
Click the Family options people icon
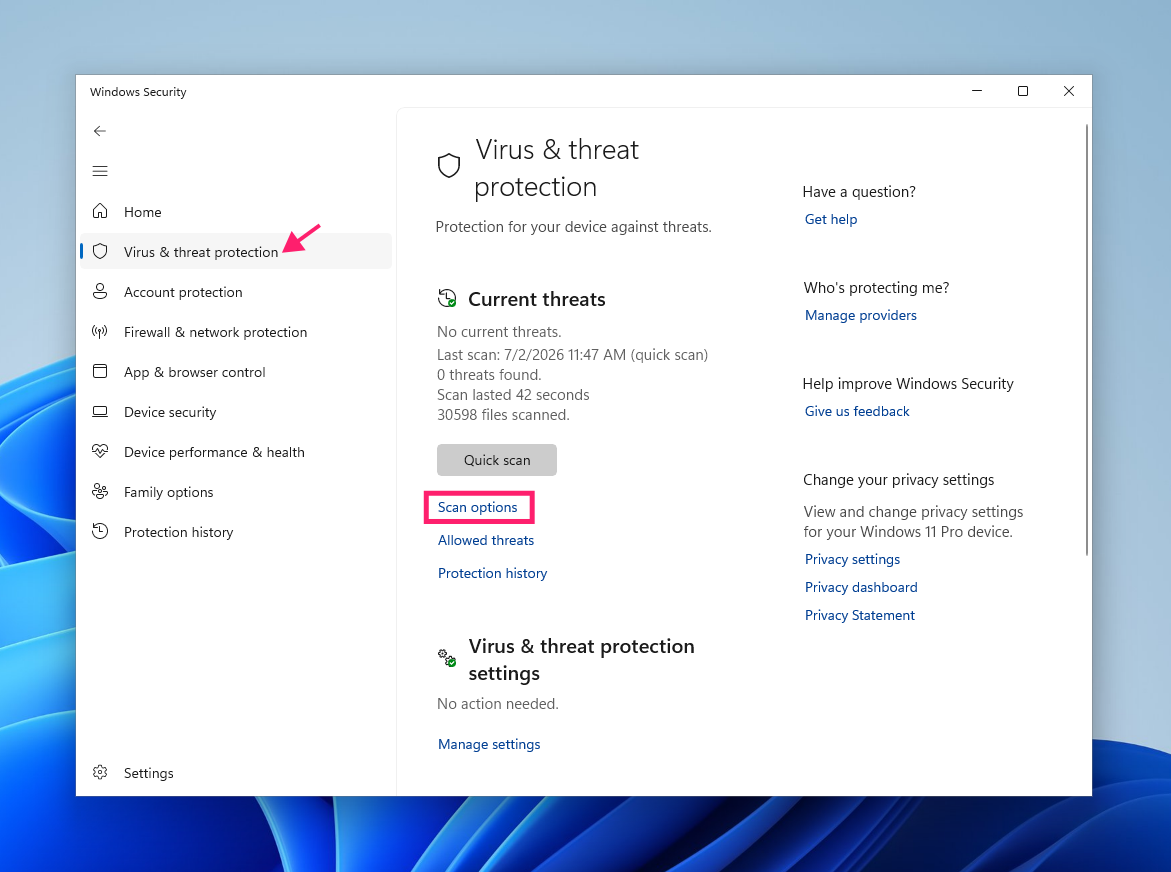100,491
